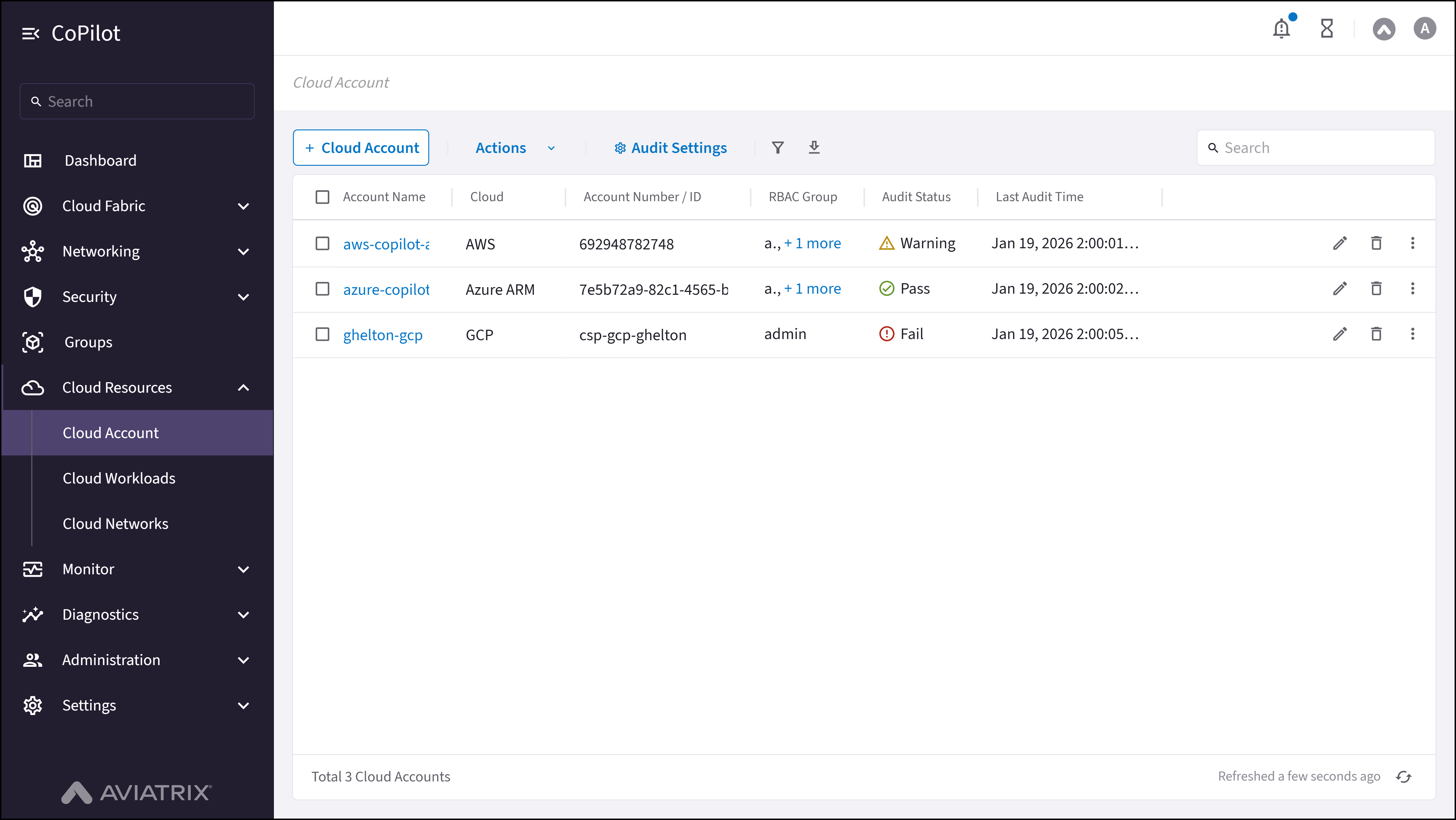
Task: Open the notifications bell icon
Action: [x=1281, y=28]
